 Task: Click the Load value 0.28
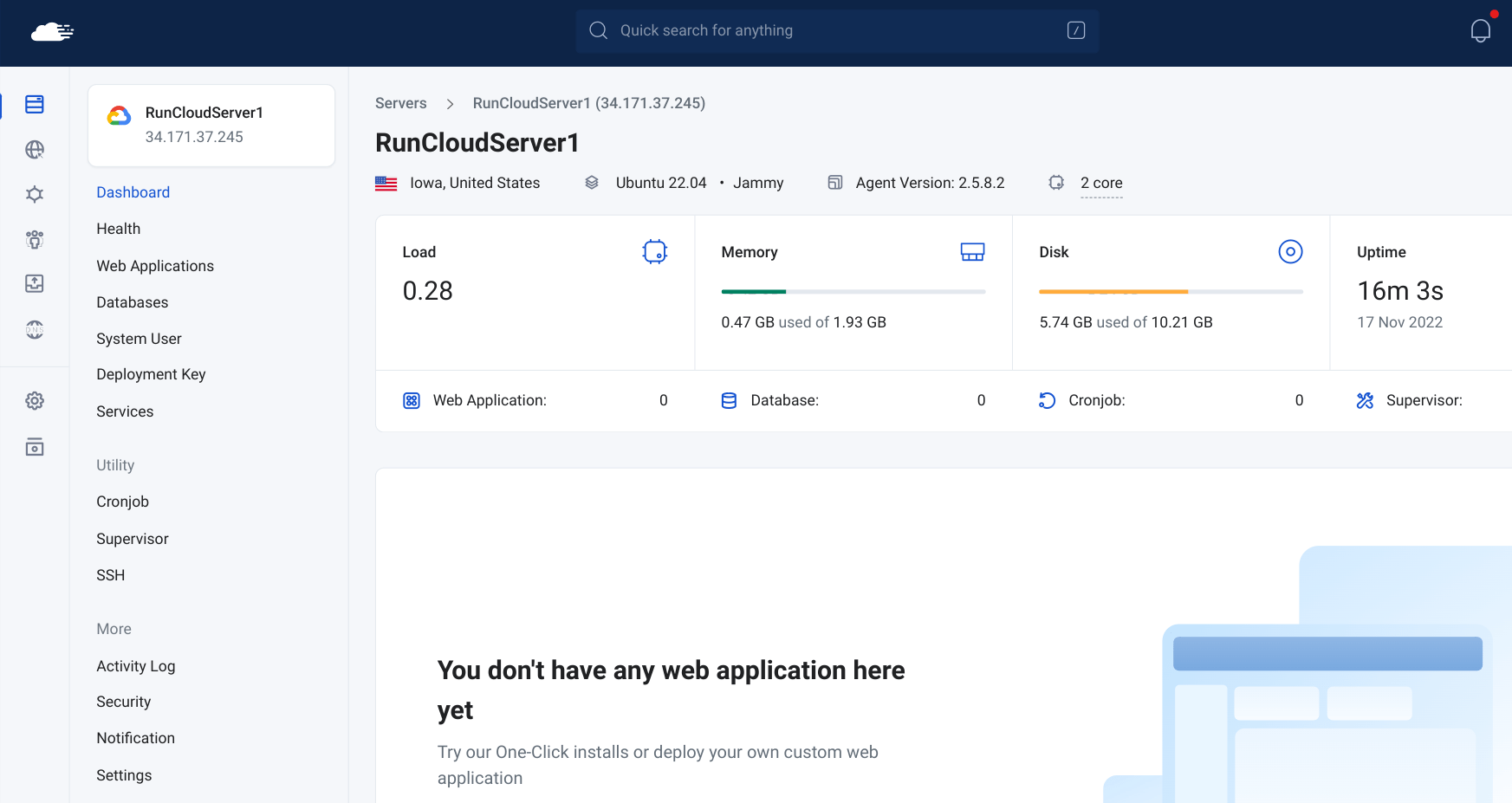click(x=428, y=291)
